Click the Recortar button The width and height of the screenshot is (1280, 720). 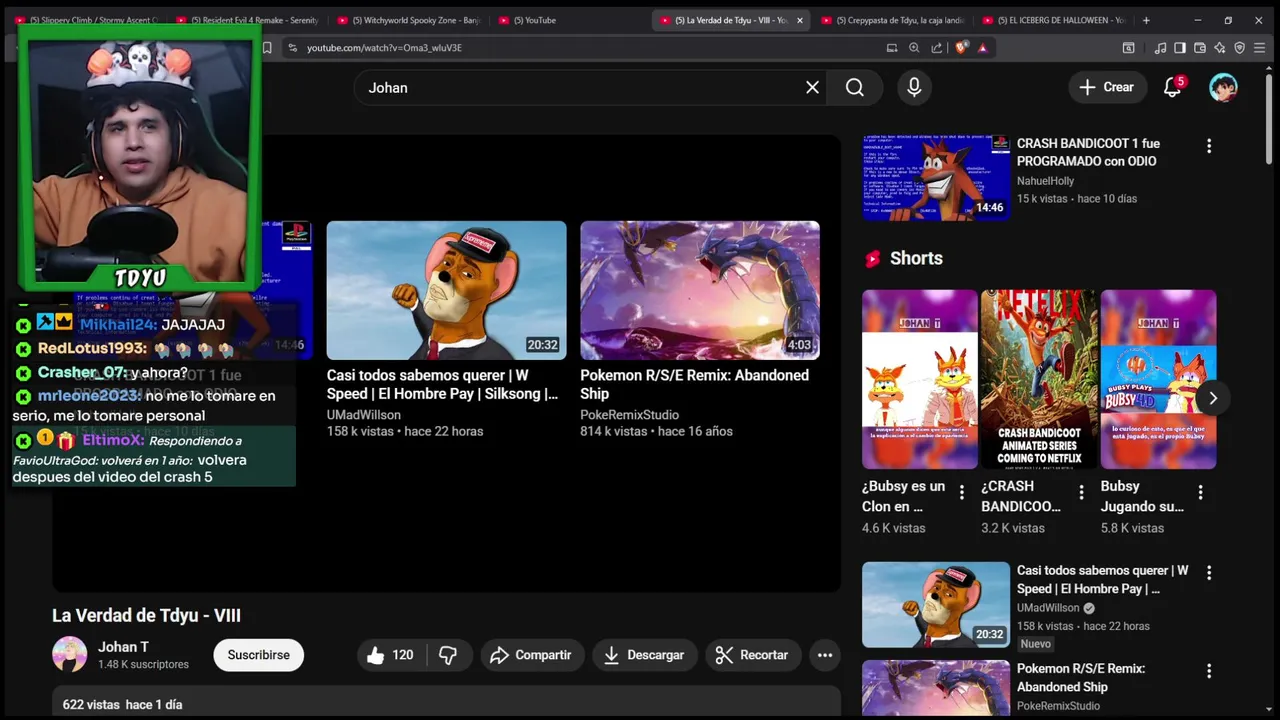pos(753,655)
